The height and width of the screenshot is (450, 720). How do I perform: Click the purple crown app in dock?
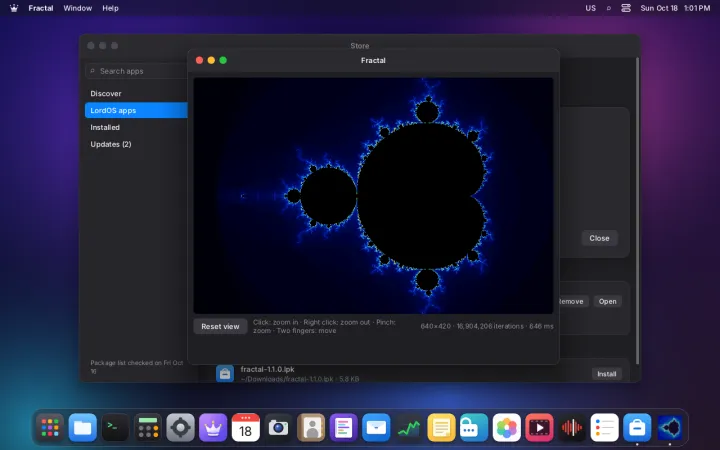(x=213, y=428)
